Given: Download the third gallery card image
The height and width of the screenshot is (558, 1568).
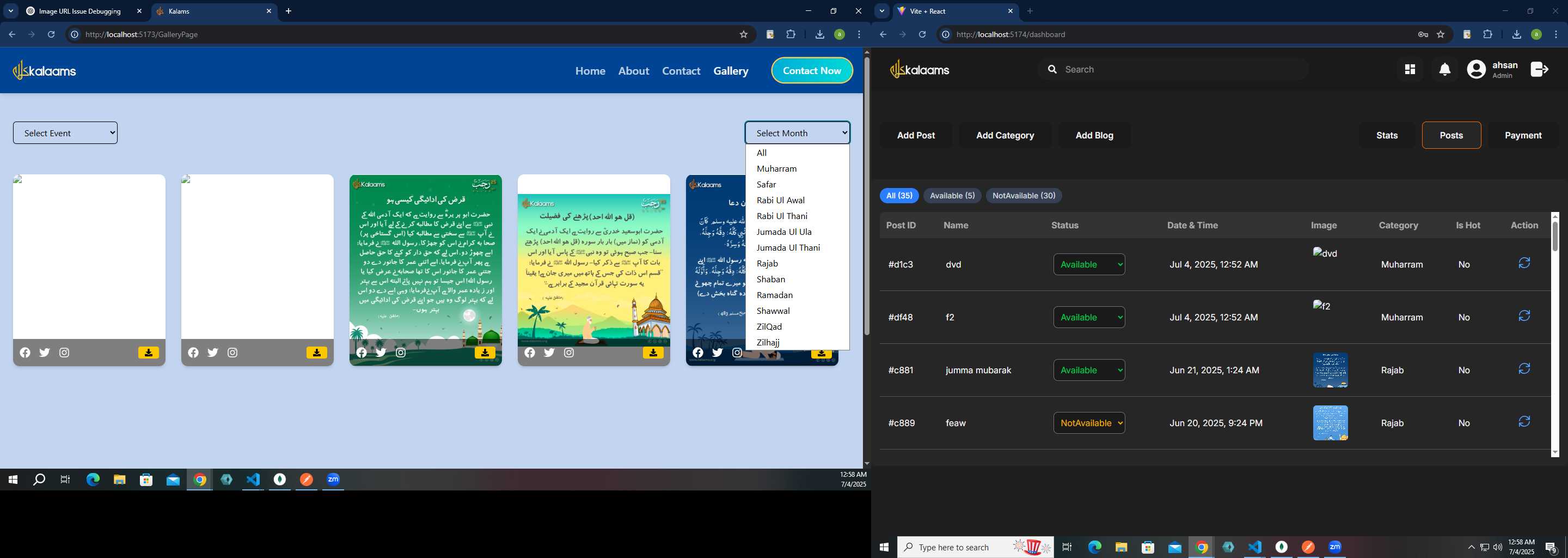Looking at the screenshot, I should pos(485,353).
